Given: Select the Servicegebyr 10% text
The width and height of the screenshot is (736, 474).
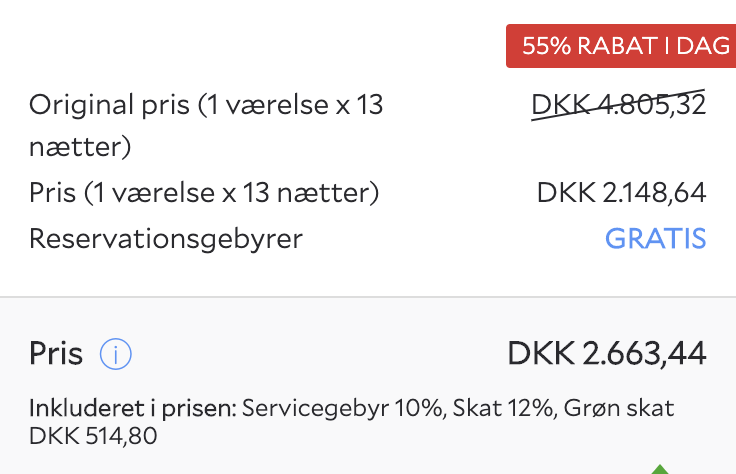Looking at the screenshot, I should click(x=342, y=408).
